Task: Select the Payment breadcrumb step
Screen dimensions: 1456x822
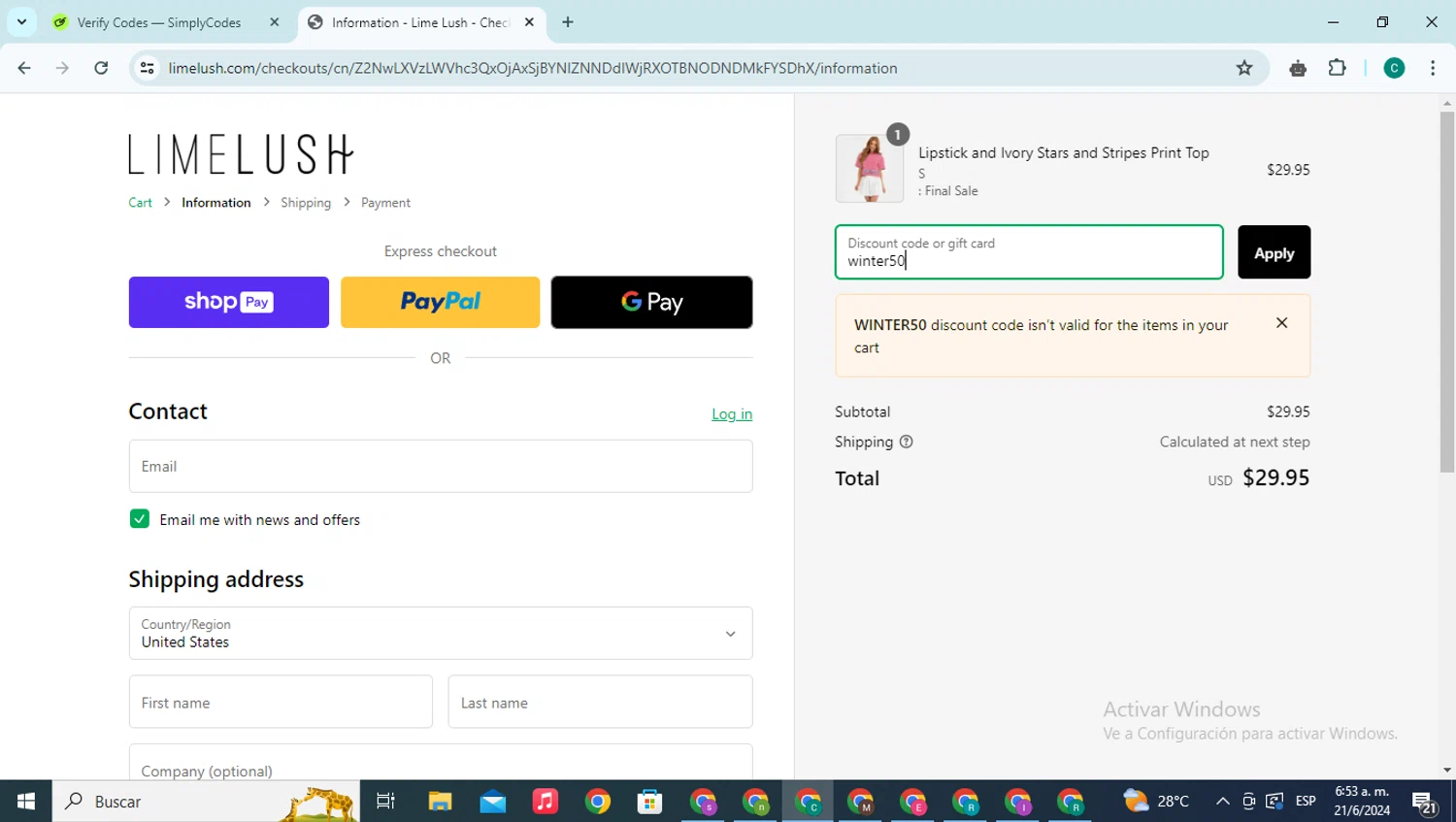Action: (x=385, y=203)
